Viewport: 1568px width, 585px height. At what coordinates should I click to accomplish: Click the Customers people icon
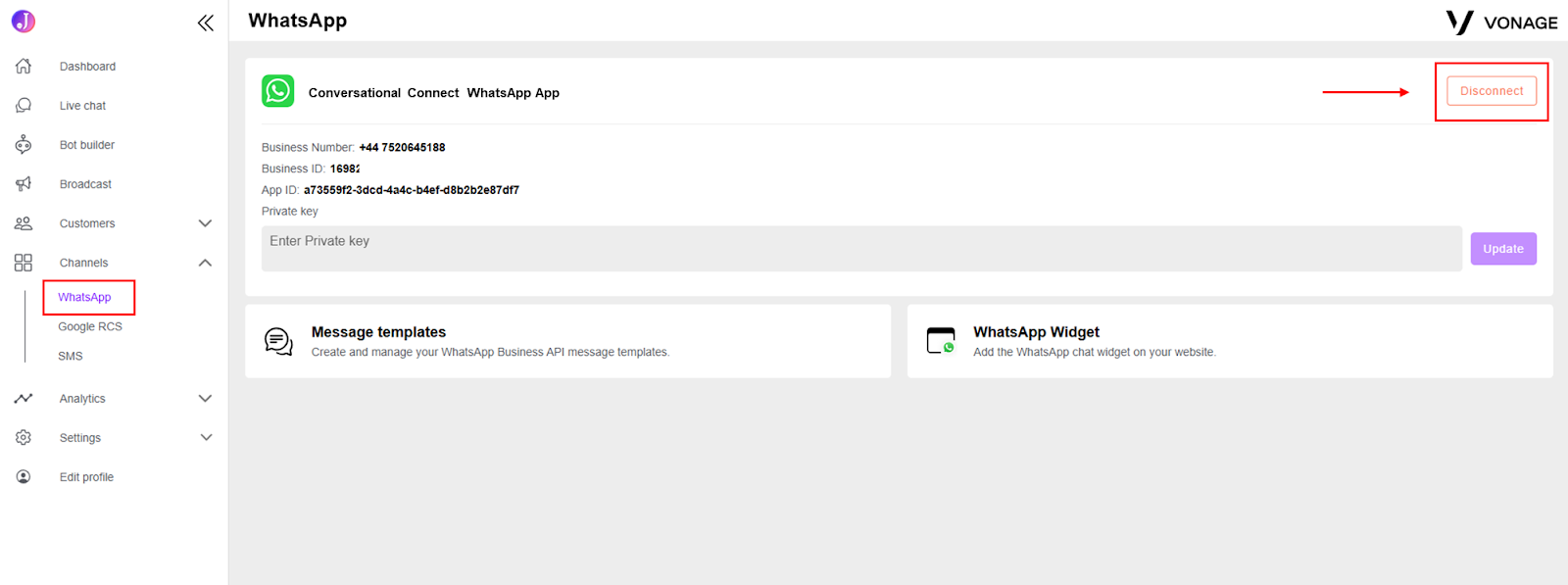24,223
